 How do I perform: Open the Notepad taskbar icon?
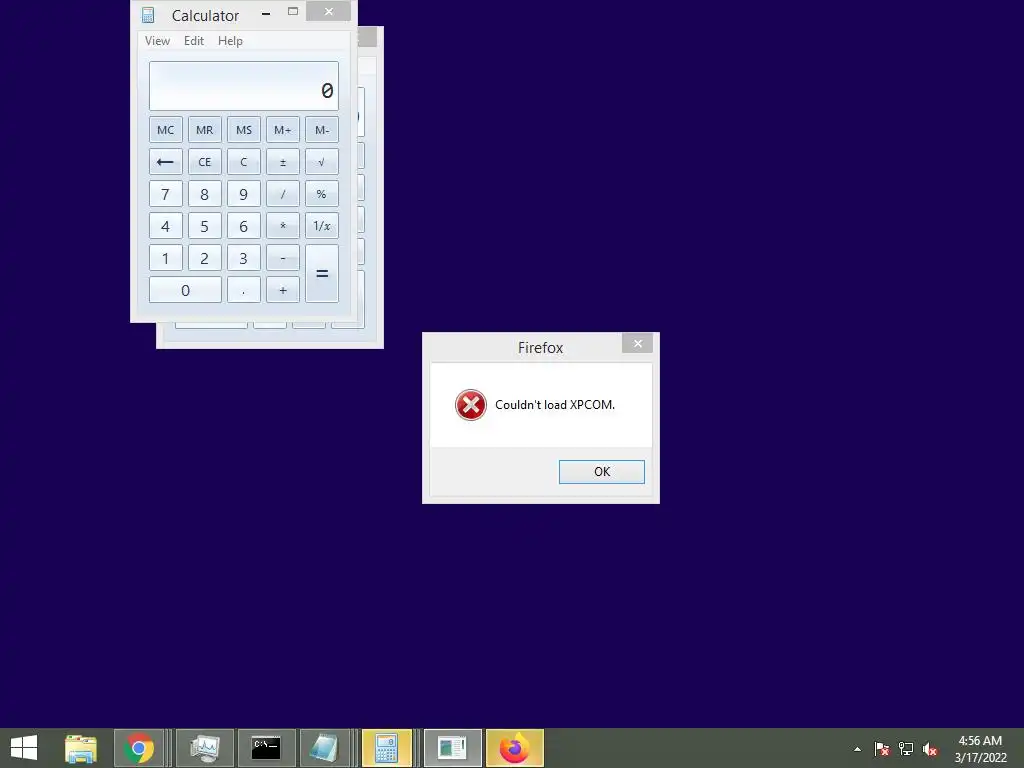click(324, 748)
